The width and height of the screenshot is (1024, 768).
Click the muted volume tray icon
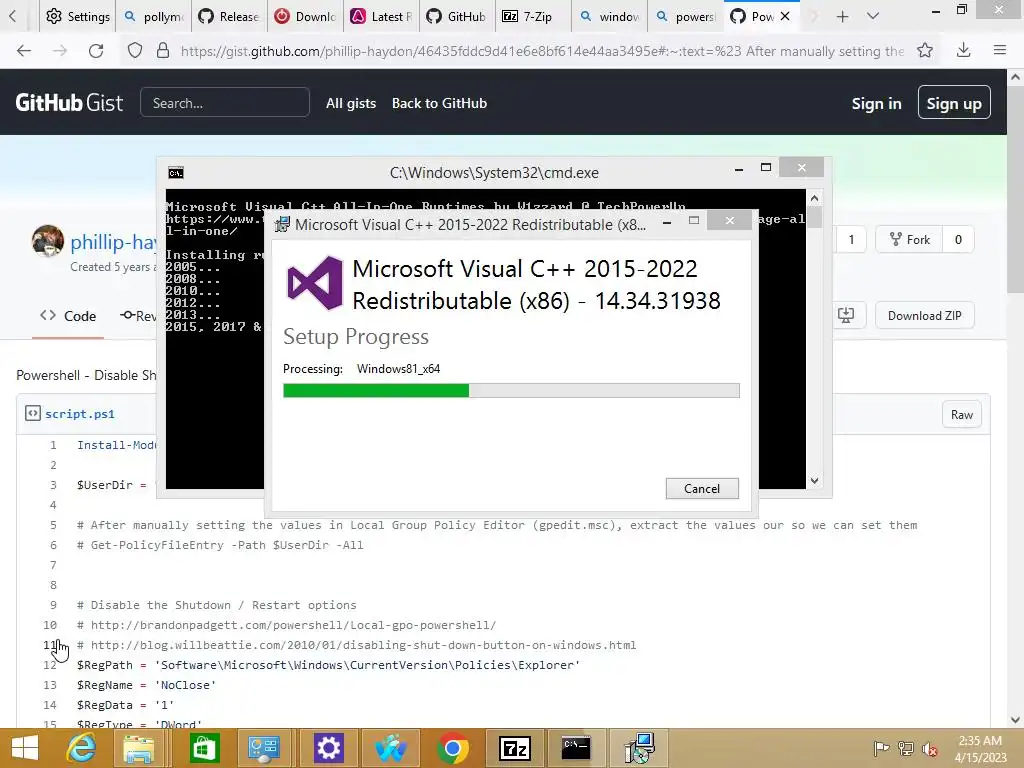pyautogui.click(x=930, y=748)
